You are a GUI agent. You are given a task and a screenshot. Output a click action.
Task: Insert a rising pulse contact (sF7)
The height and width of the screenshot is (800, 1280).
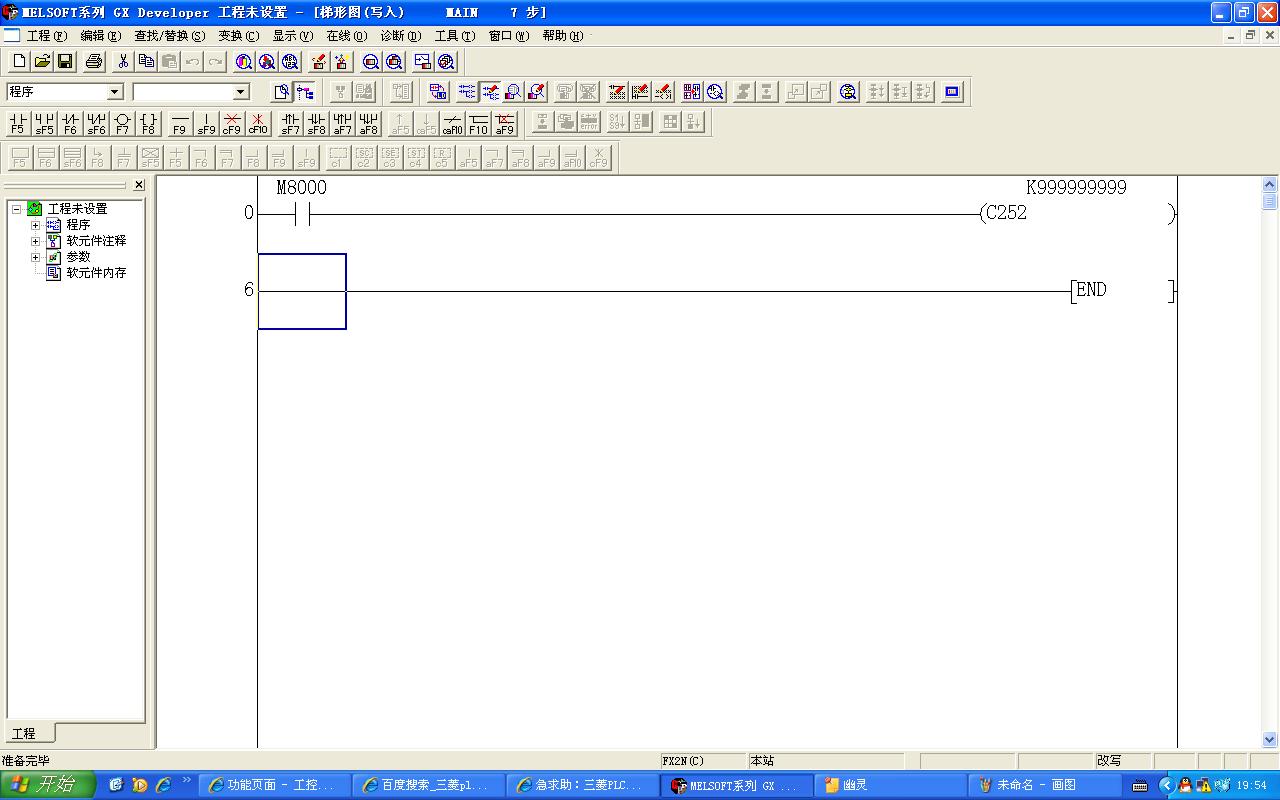(290, 123)
